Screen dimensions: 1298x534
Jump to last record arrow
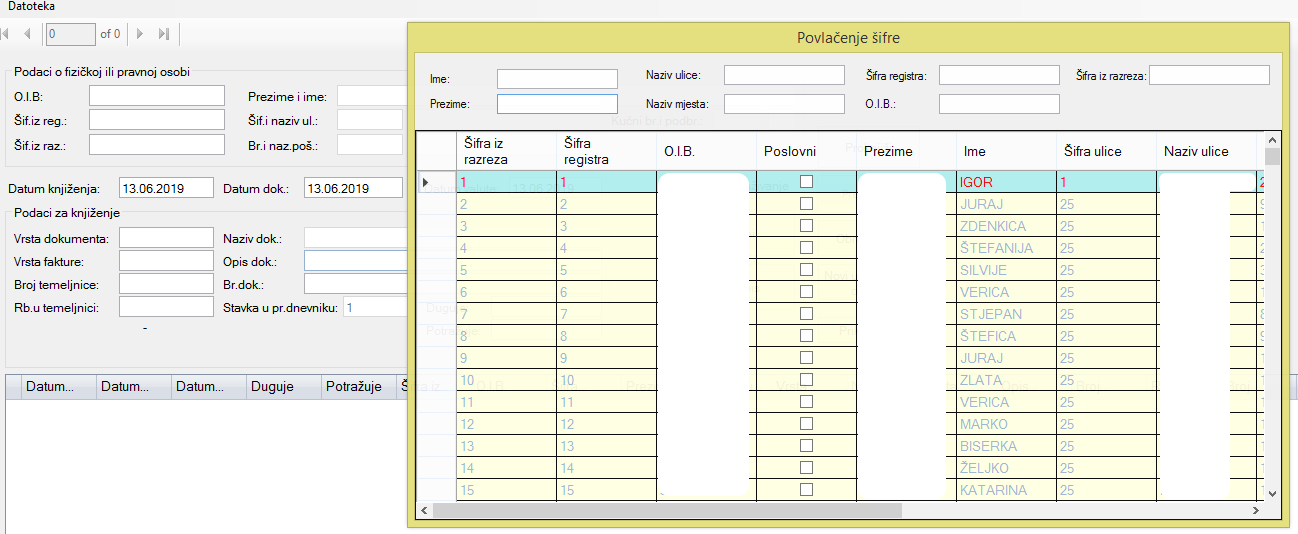pos(164,34)
